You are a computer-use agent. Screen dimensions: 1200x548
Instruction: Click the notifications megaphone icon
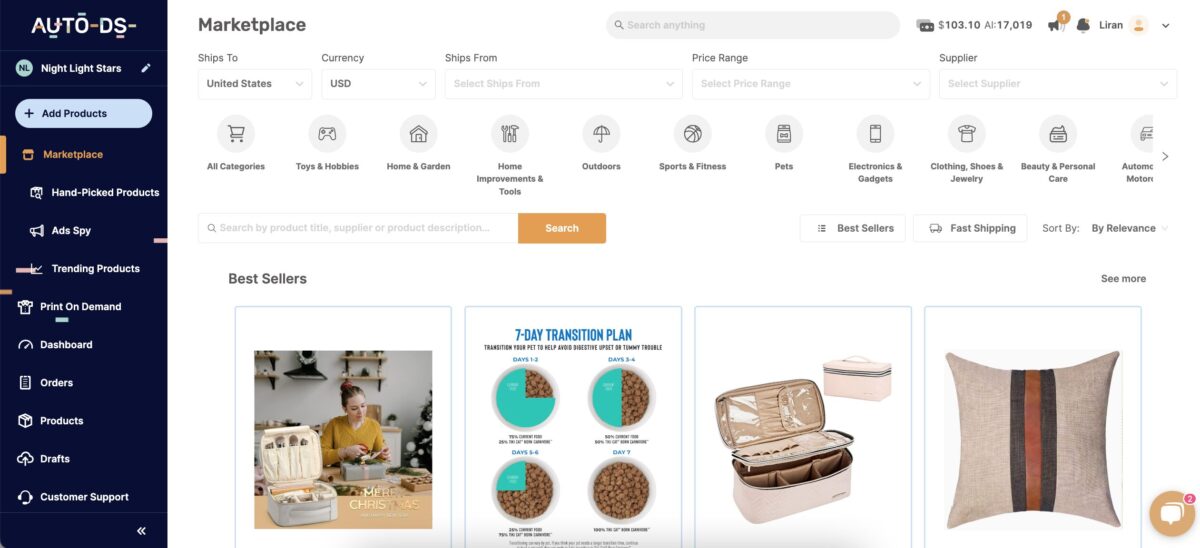[x=1055, y=25]
